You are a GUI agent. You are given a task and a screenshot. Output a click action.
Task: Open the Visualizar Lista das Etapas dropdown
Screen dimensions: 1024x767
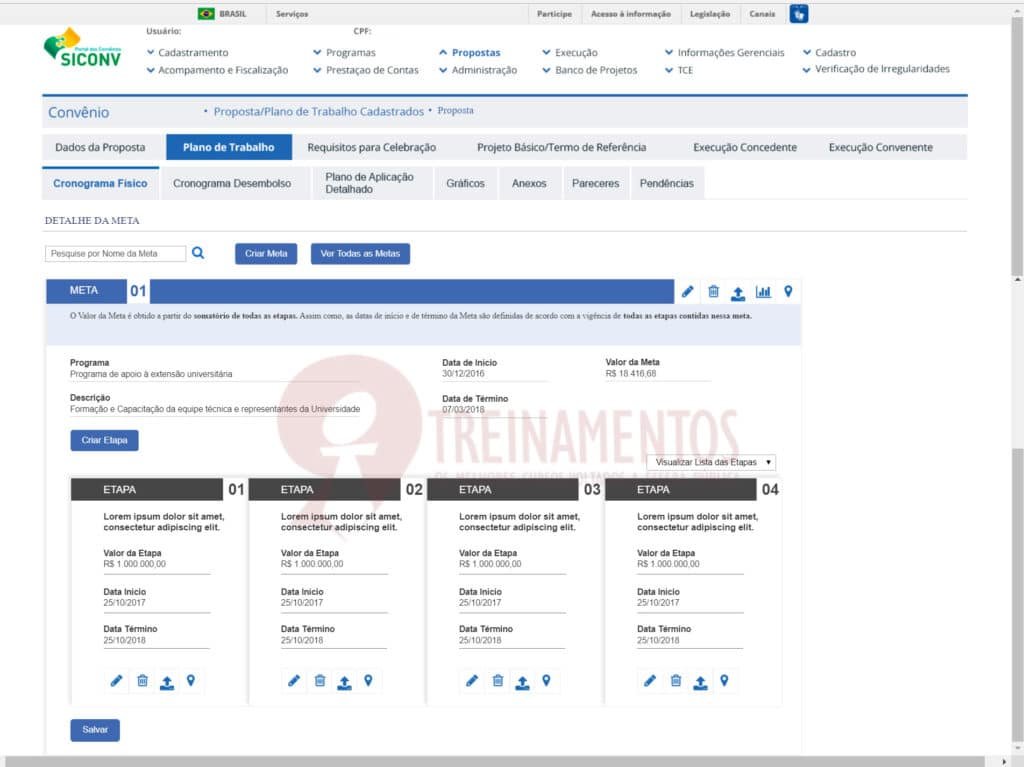point(710,462)
